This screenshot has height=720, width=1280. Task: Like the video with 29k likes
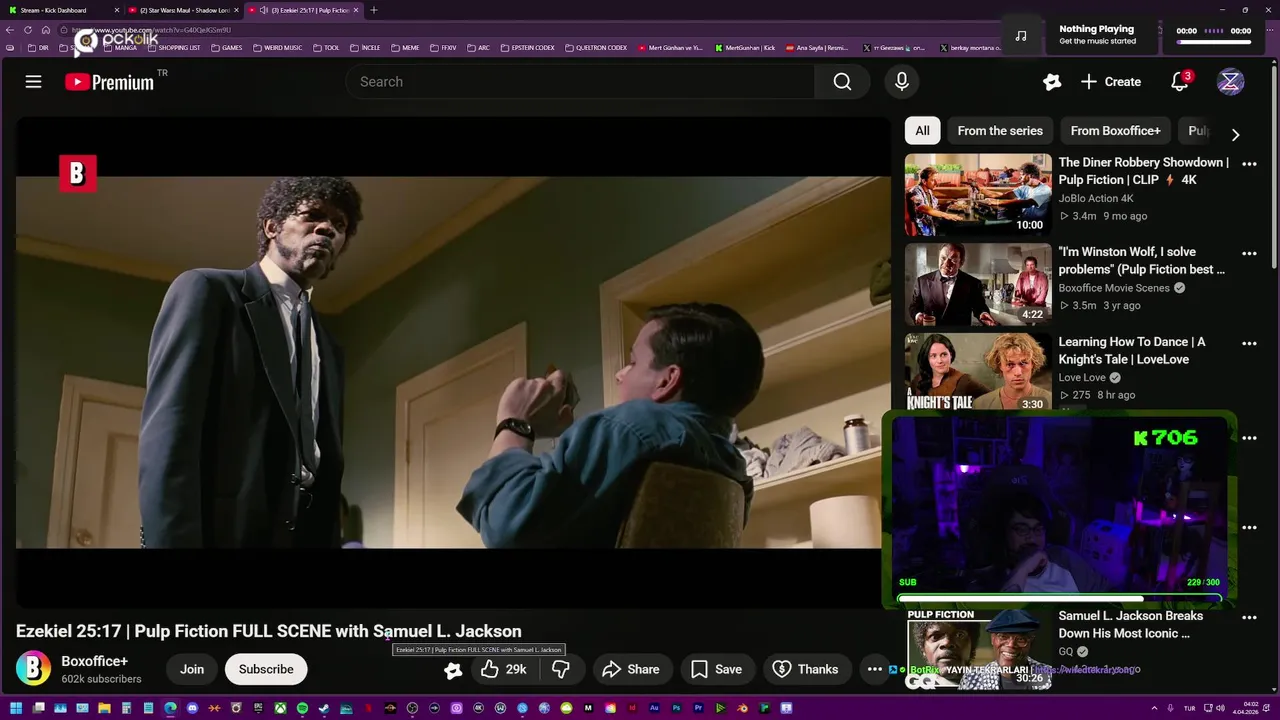[x=504, y=669]
